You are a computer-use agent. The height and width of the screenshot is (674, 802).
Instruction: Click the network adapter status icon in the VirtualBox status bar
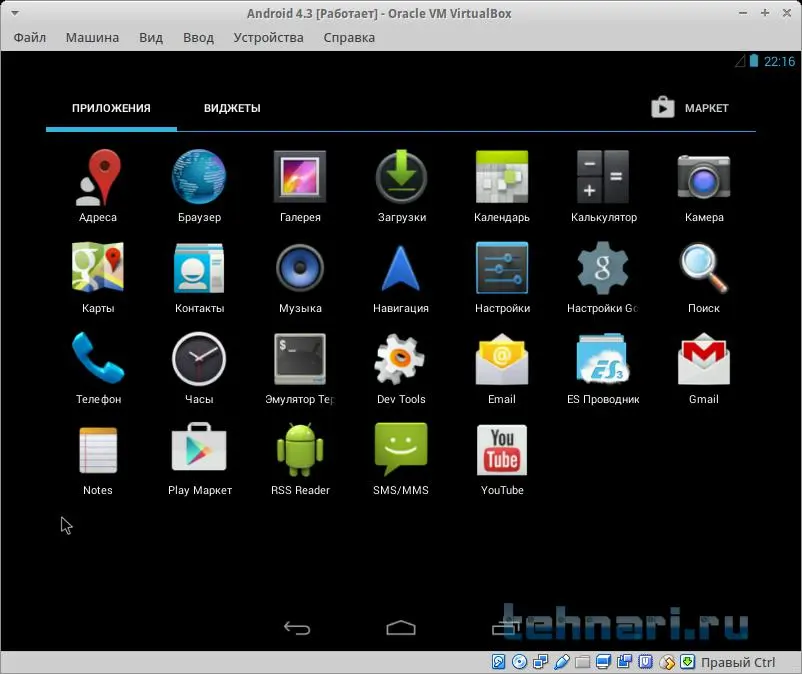541,662
